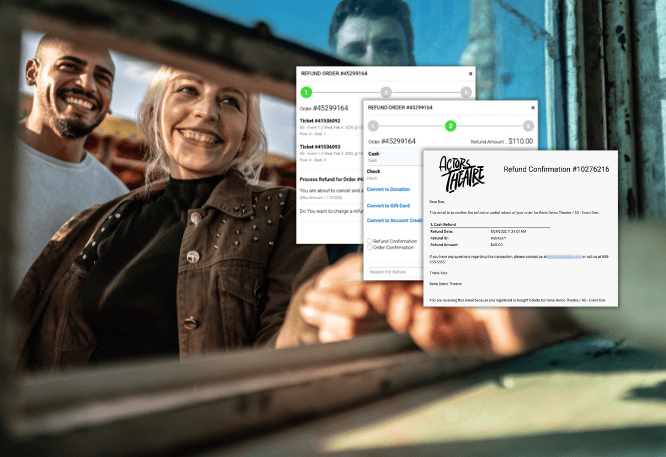Go to gray step 3 in ticket list dialog

[x=466, y=92]
